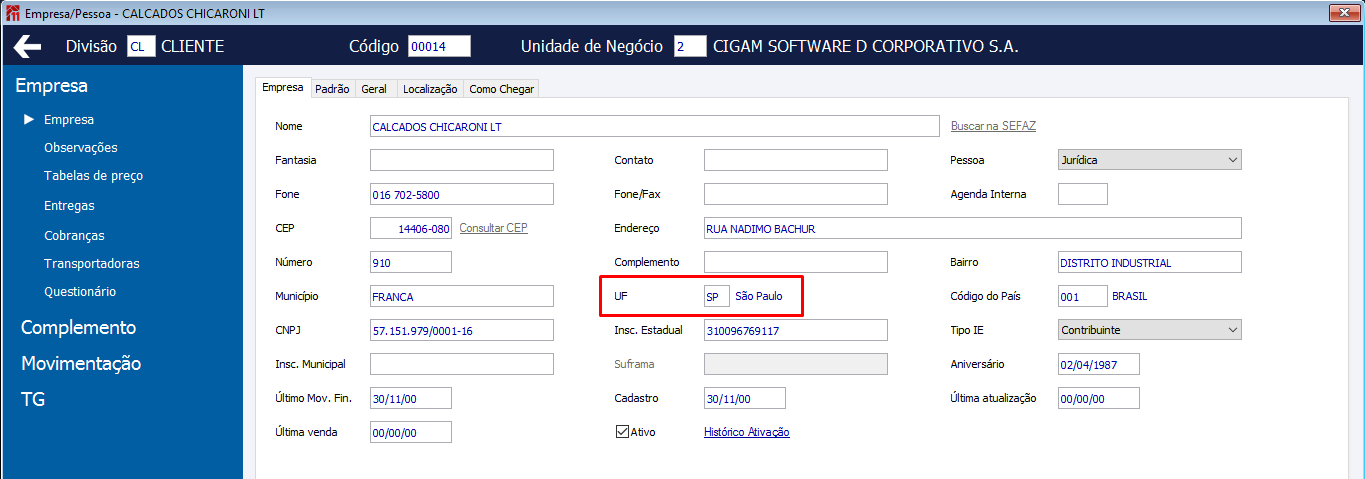Click the Agenda Interna input field

(1083, 194)
